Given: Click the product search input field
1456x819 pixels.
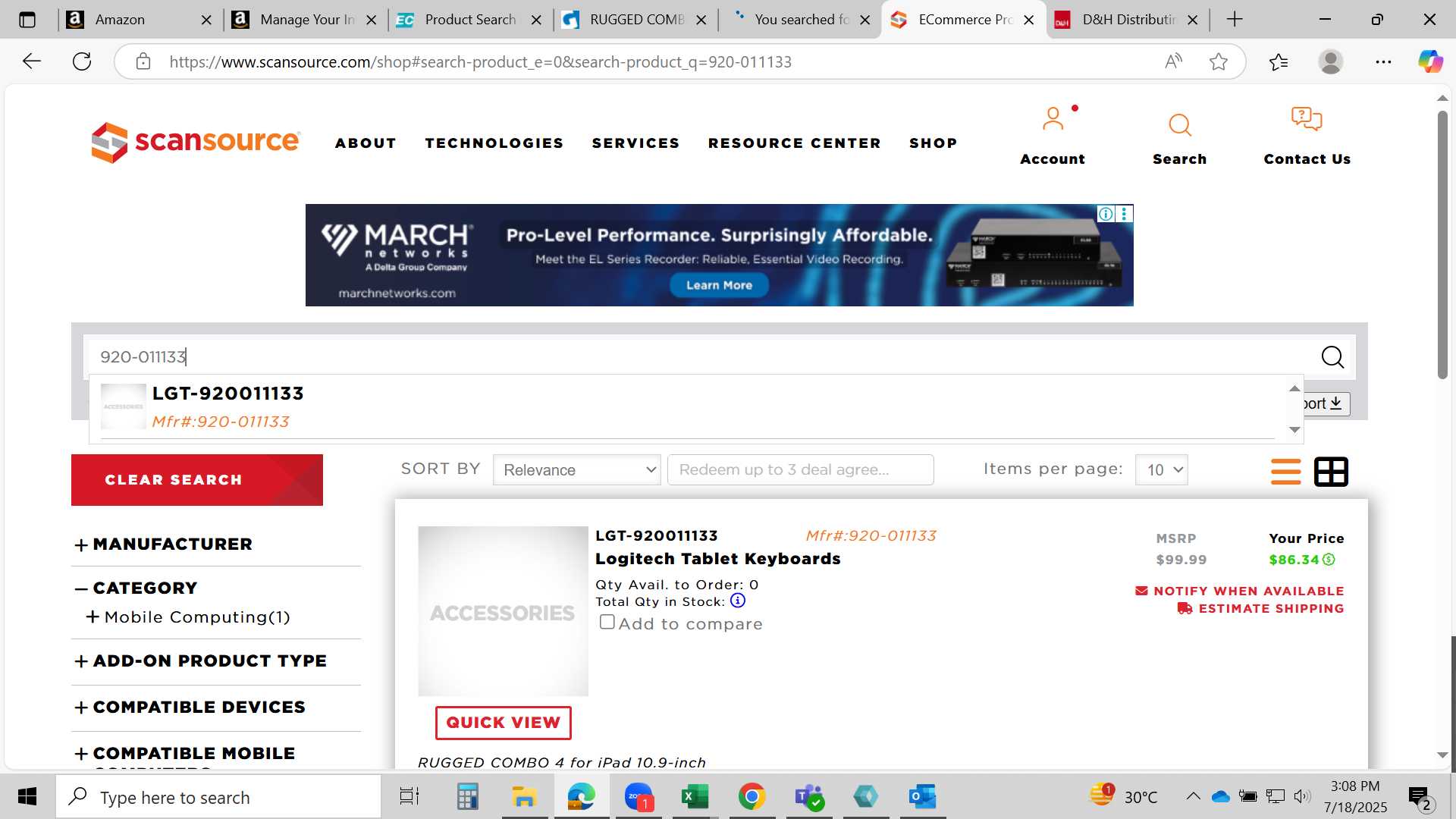Looking at the screenshot, I should 701,356.
